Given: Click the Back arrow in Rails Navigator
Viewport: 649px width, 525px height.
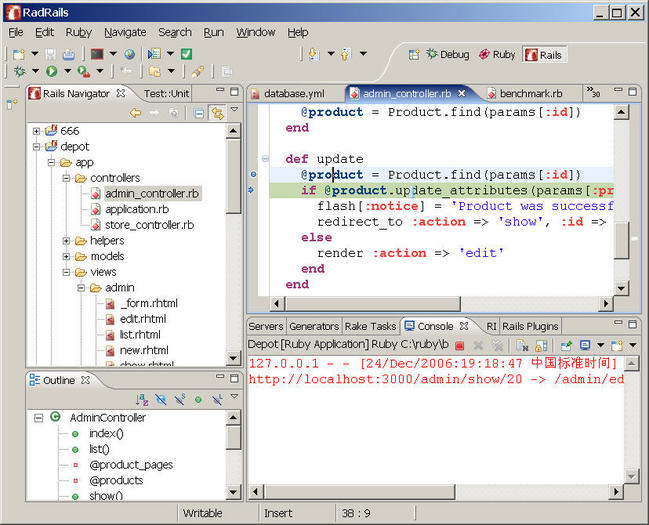Looking at the screenshot, I should [x=135, y=113].
